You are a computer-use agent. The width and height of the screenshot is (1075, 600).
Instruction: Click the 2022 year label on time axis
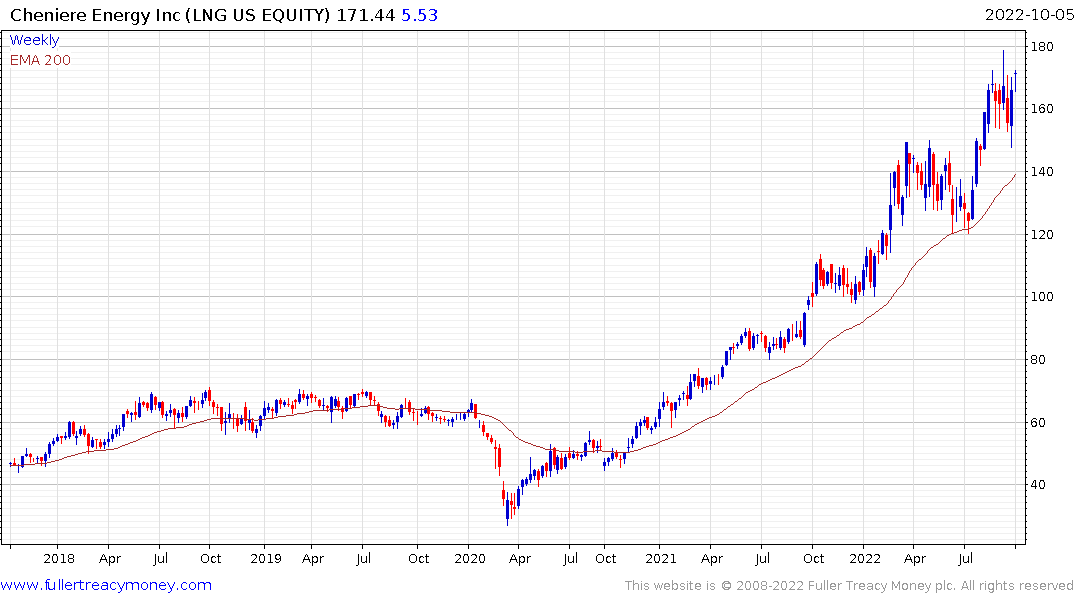865,558
